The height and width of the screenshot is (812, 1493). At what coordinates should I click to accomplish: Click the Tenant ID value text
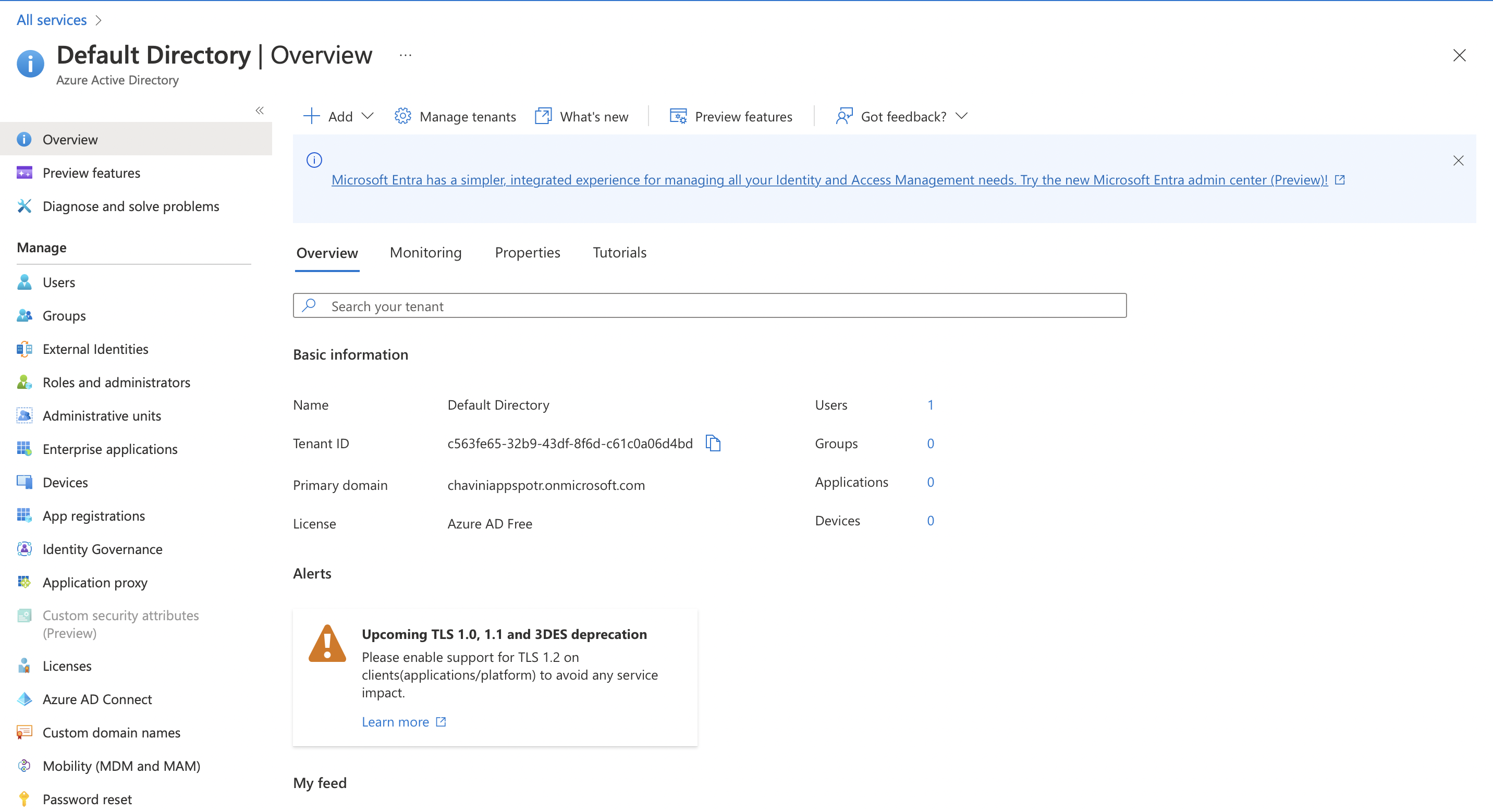point(570,444)
